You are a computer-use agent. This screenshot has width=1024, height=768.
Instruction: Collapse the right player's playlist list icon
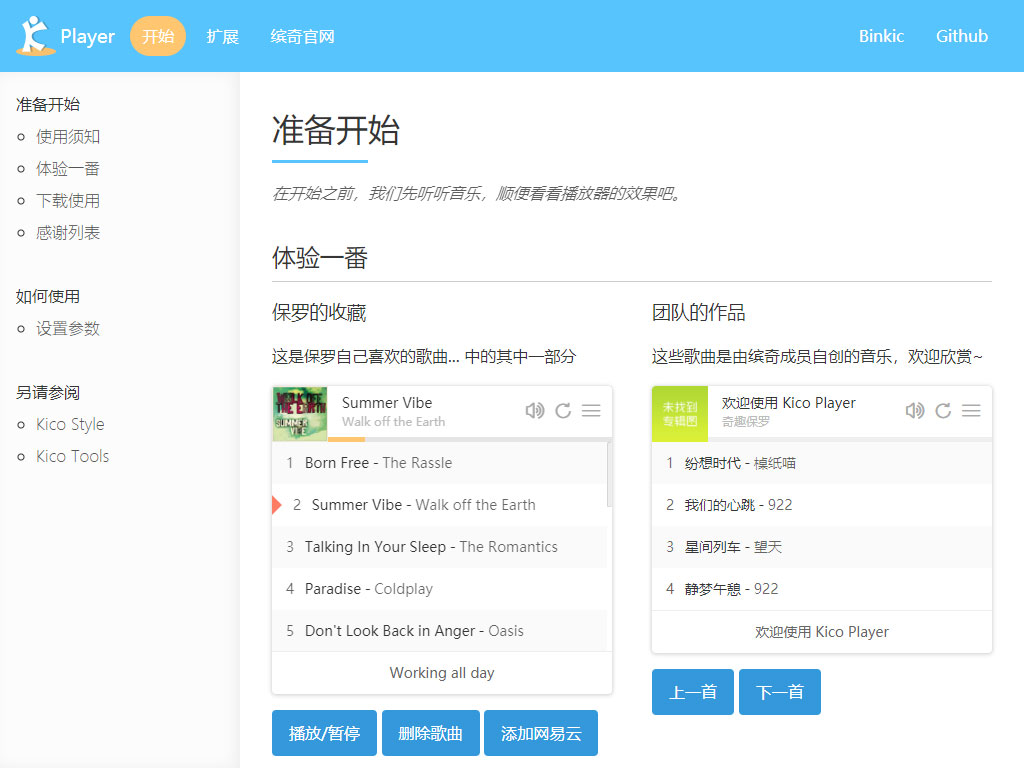tap(971, 411)
